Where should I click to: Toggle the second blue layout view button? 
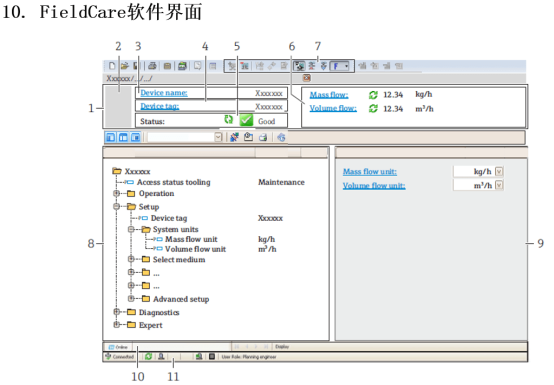pos(123,137)
